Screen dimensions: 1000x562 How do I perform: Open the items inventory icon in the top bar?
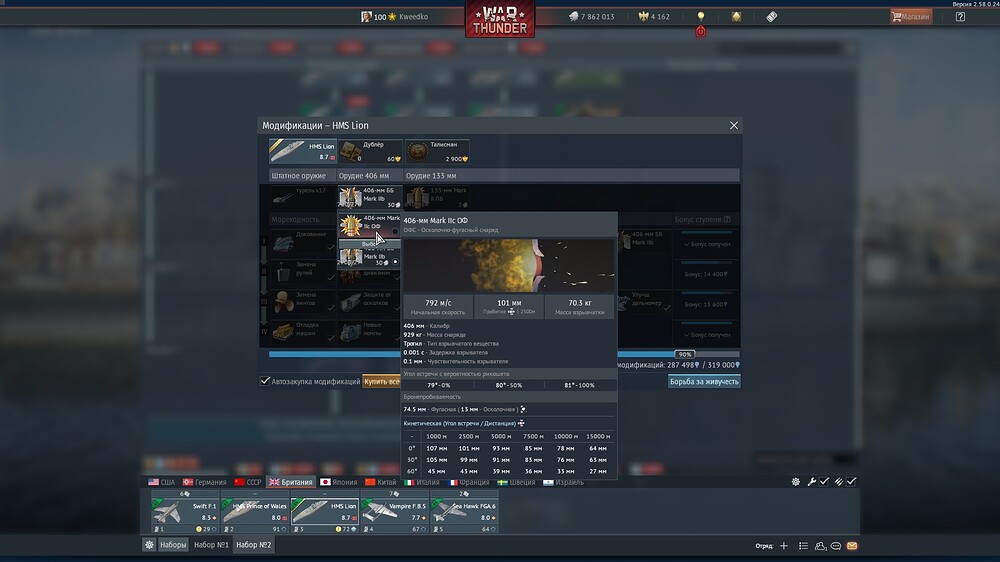[771, 17]
